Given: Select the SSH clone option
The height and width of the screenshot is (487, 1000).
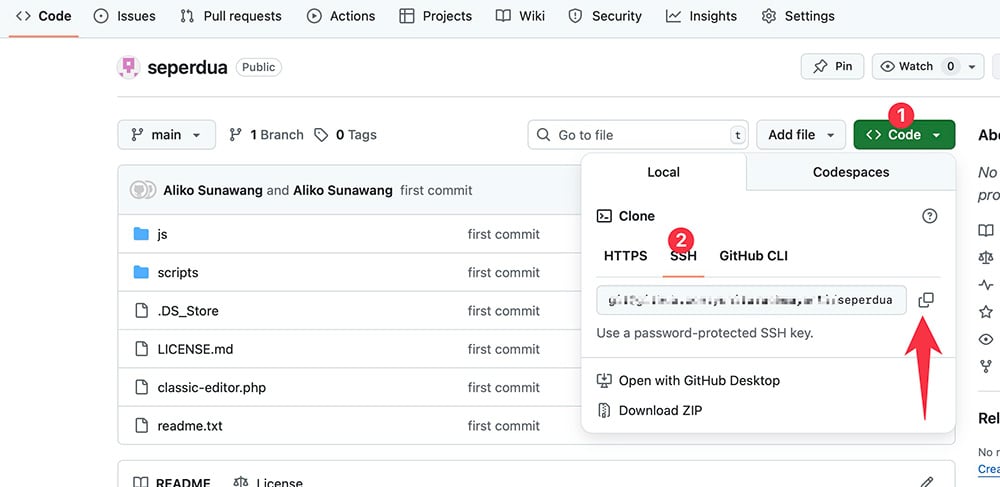Looking at the screenshot, I should 683,256.
